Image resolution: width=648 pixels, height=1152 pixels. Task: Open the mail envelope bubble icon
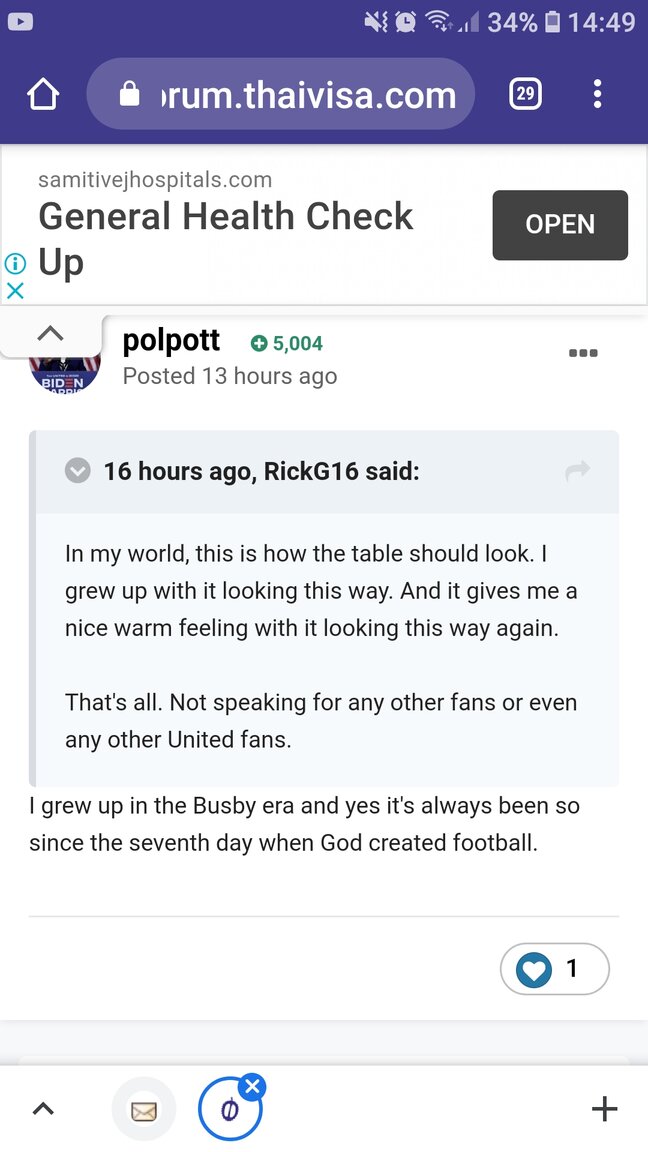tap(144, 1109)
